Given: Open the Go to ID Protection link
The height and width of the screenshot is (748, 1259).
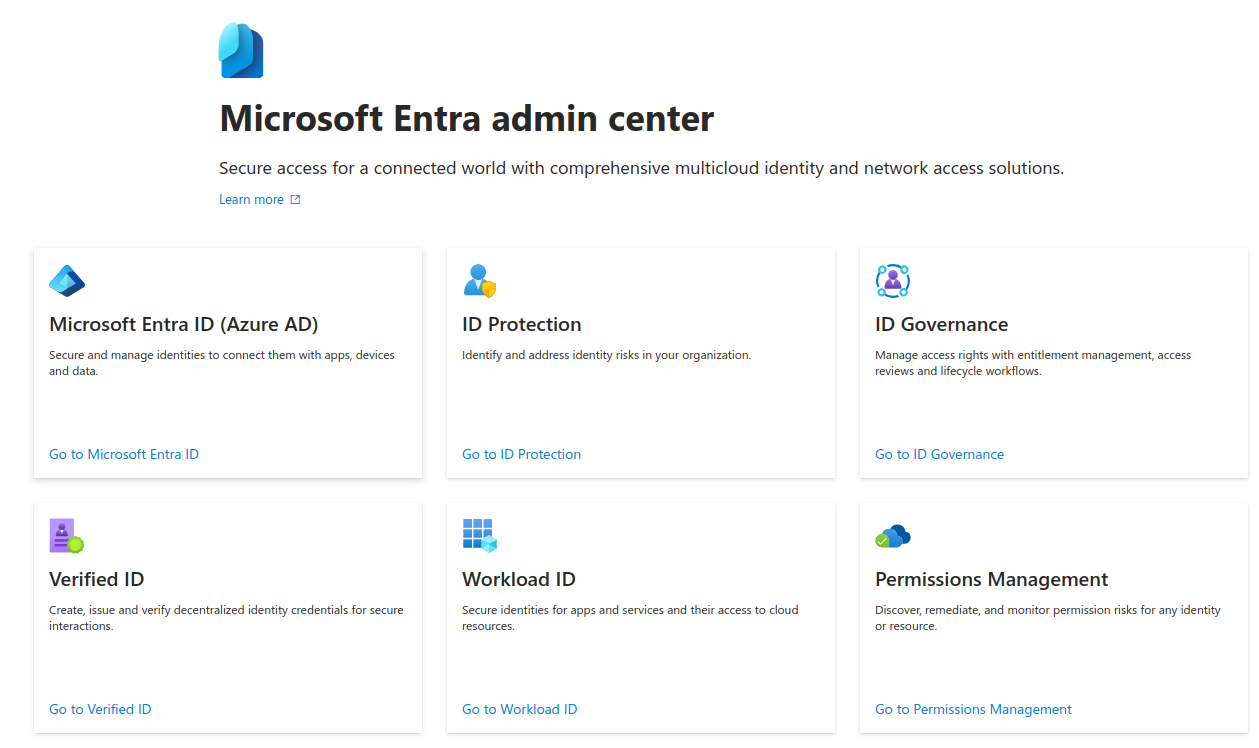Looking at the screenshot, I should pos(521,454).
